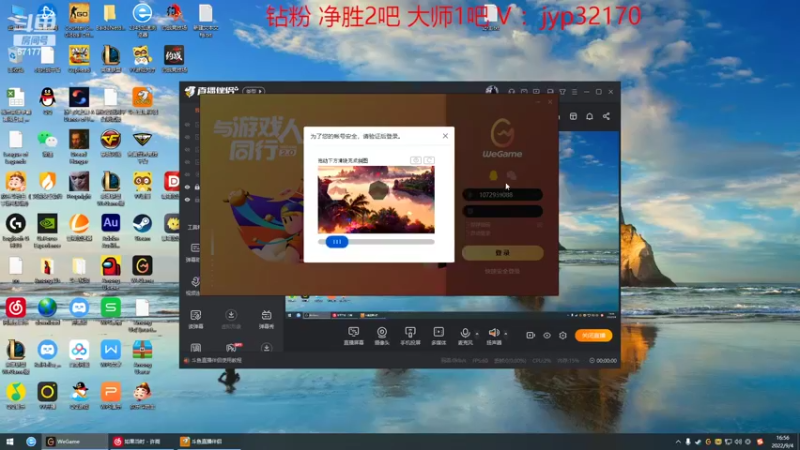
Task: Open the PK tool with red badge
Action: point(232,348)
